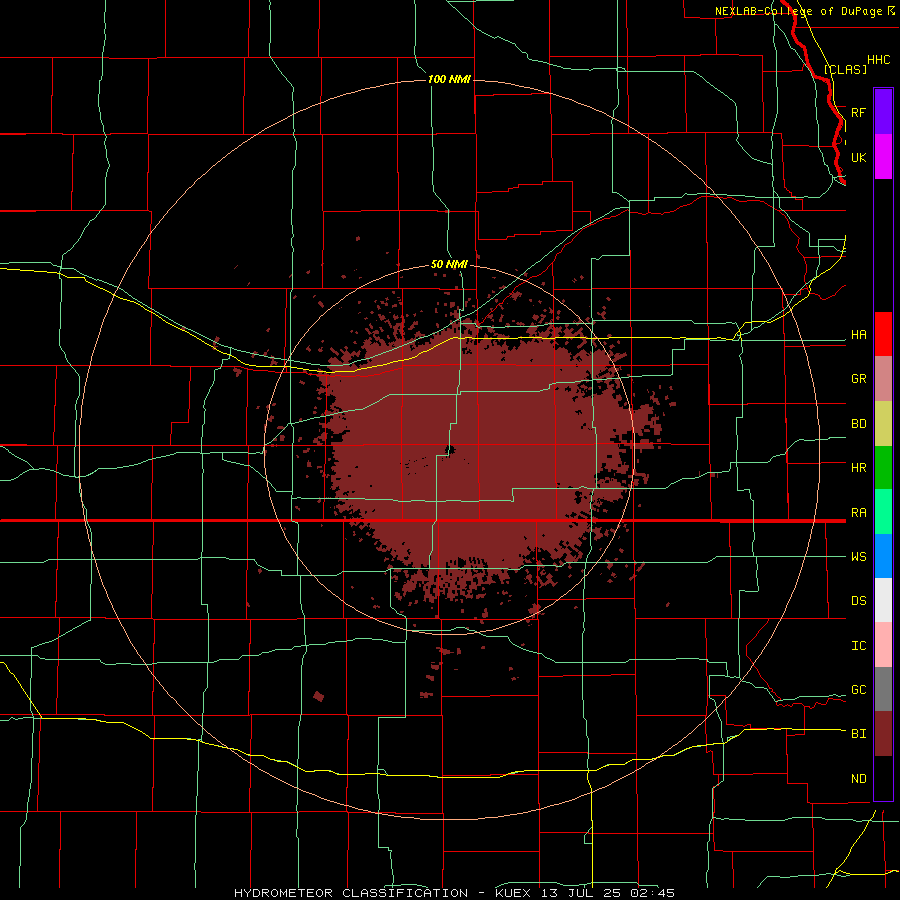
Task: Click the 50 NMI range ring label
Action: pyautogui.click(x=449, y=264)
